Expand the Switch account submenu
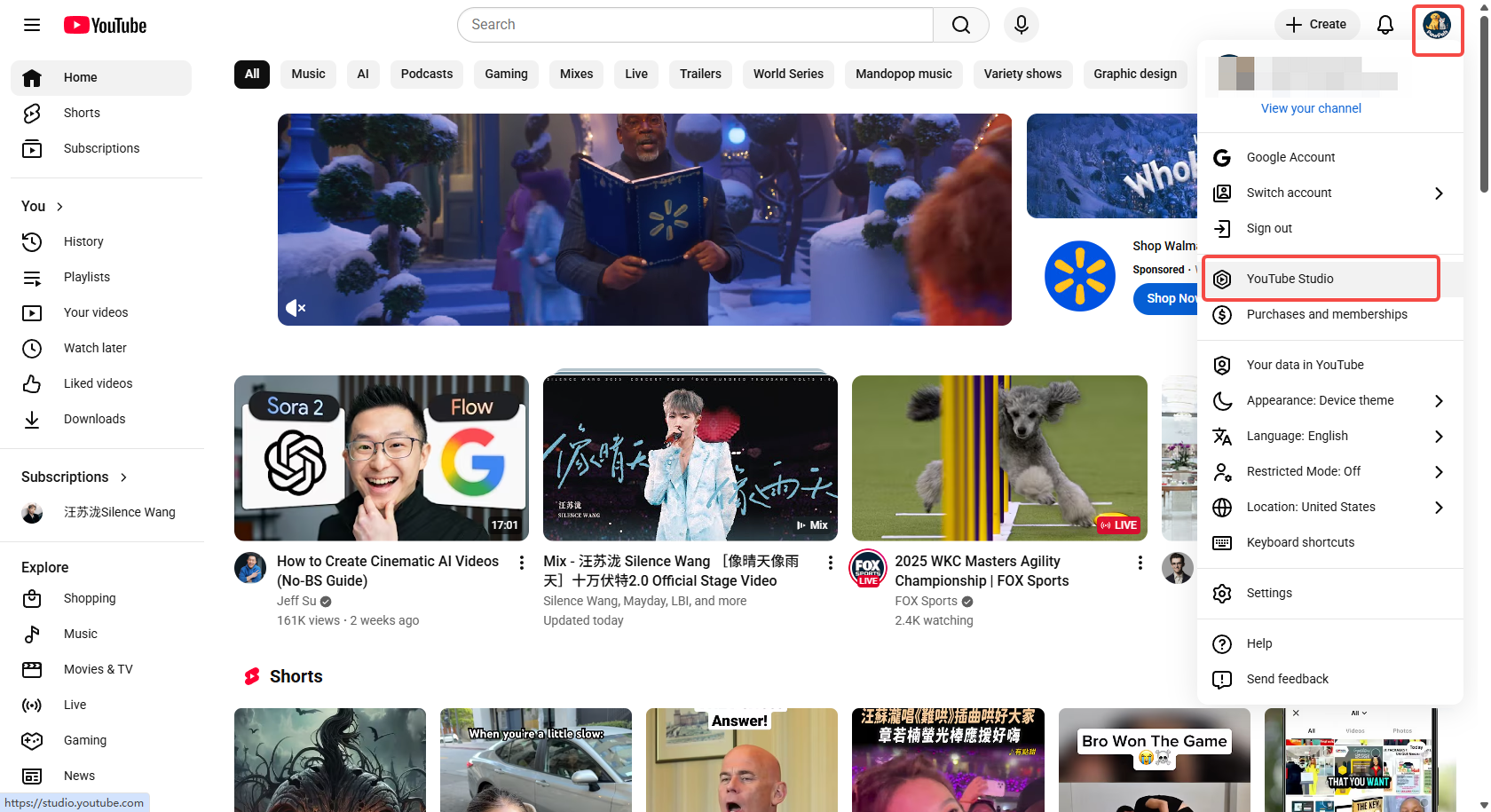1491x812 pixels. (x=1289, y=193)
